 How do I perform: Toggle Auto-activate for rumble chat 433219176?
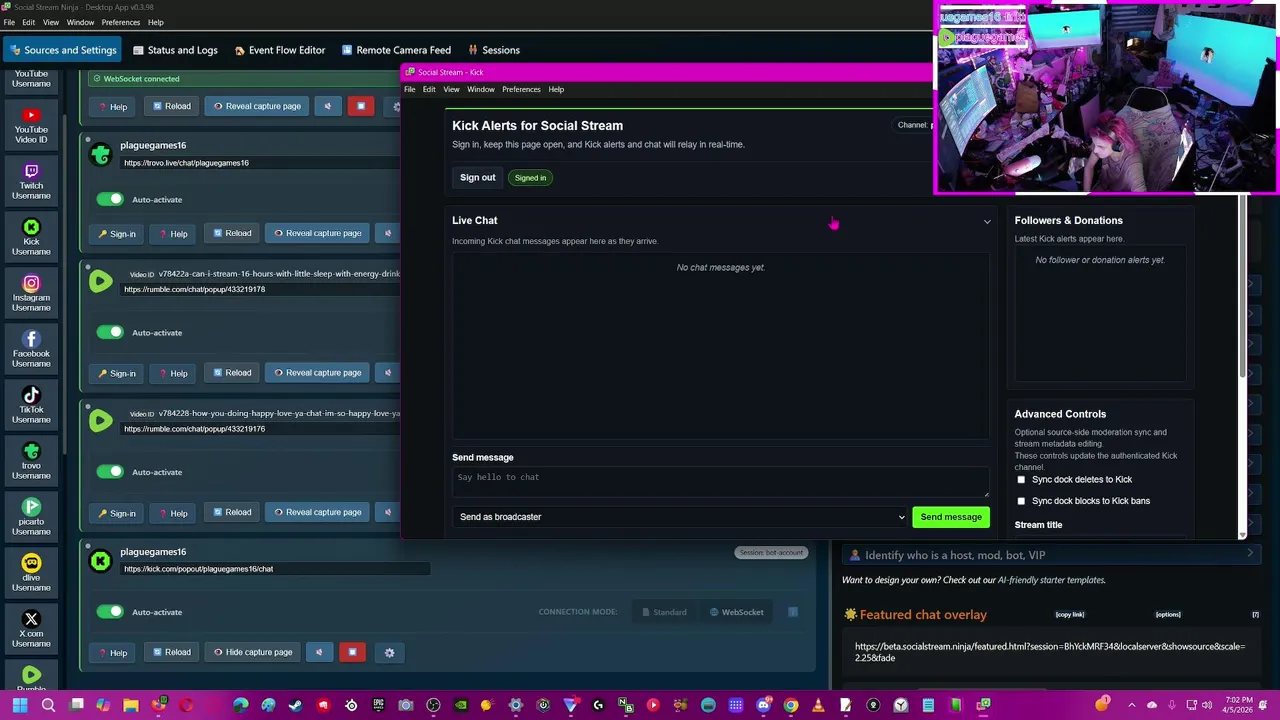click(110, 472)
